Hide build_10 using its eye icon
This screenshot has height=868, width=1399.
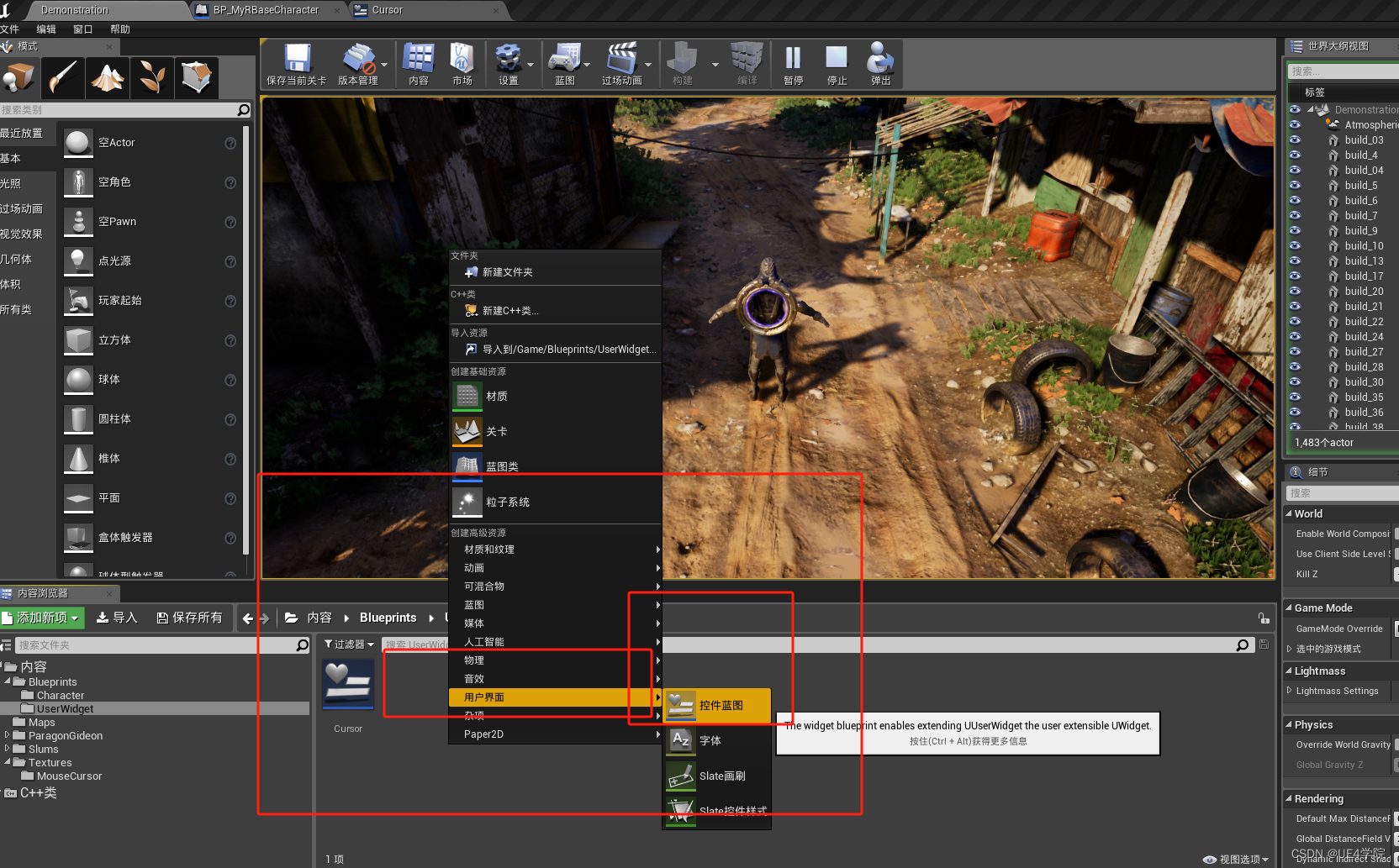[x=1295, y=246]
